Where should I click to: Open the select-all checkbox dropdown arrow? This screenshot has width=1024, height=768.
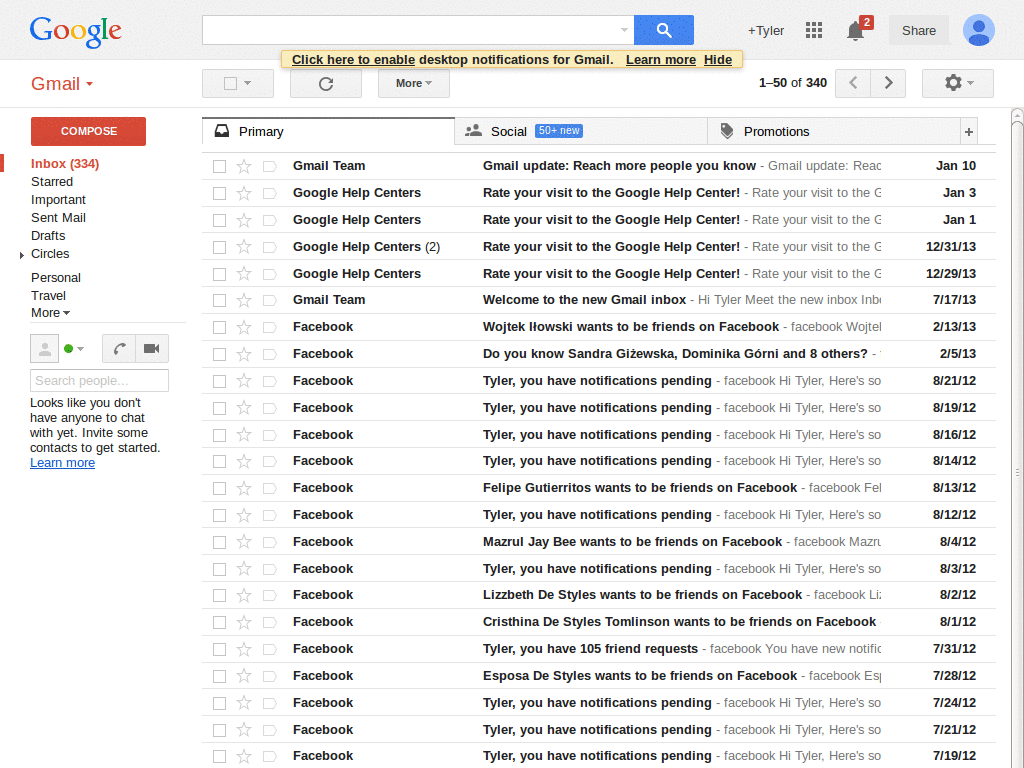pos(248,83)
